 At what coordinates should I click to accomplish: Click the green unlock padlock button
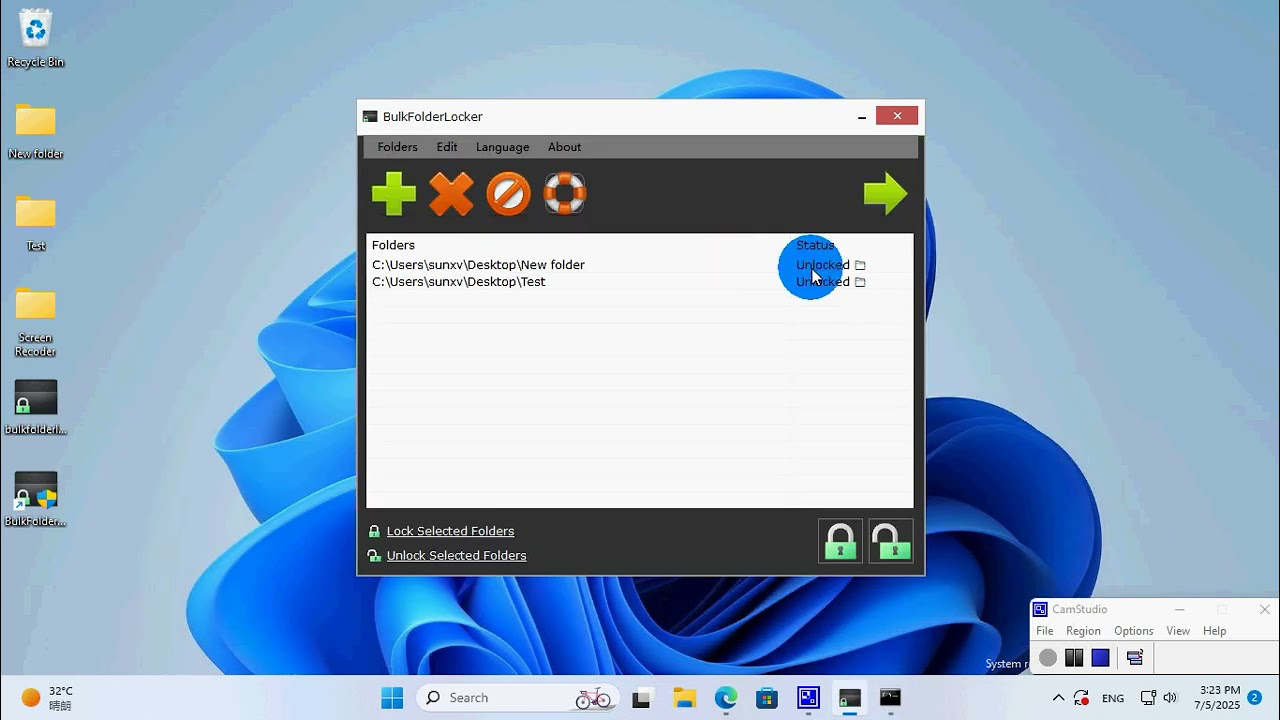click(x=890, y=540)
